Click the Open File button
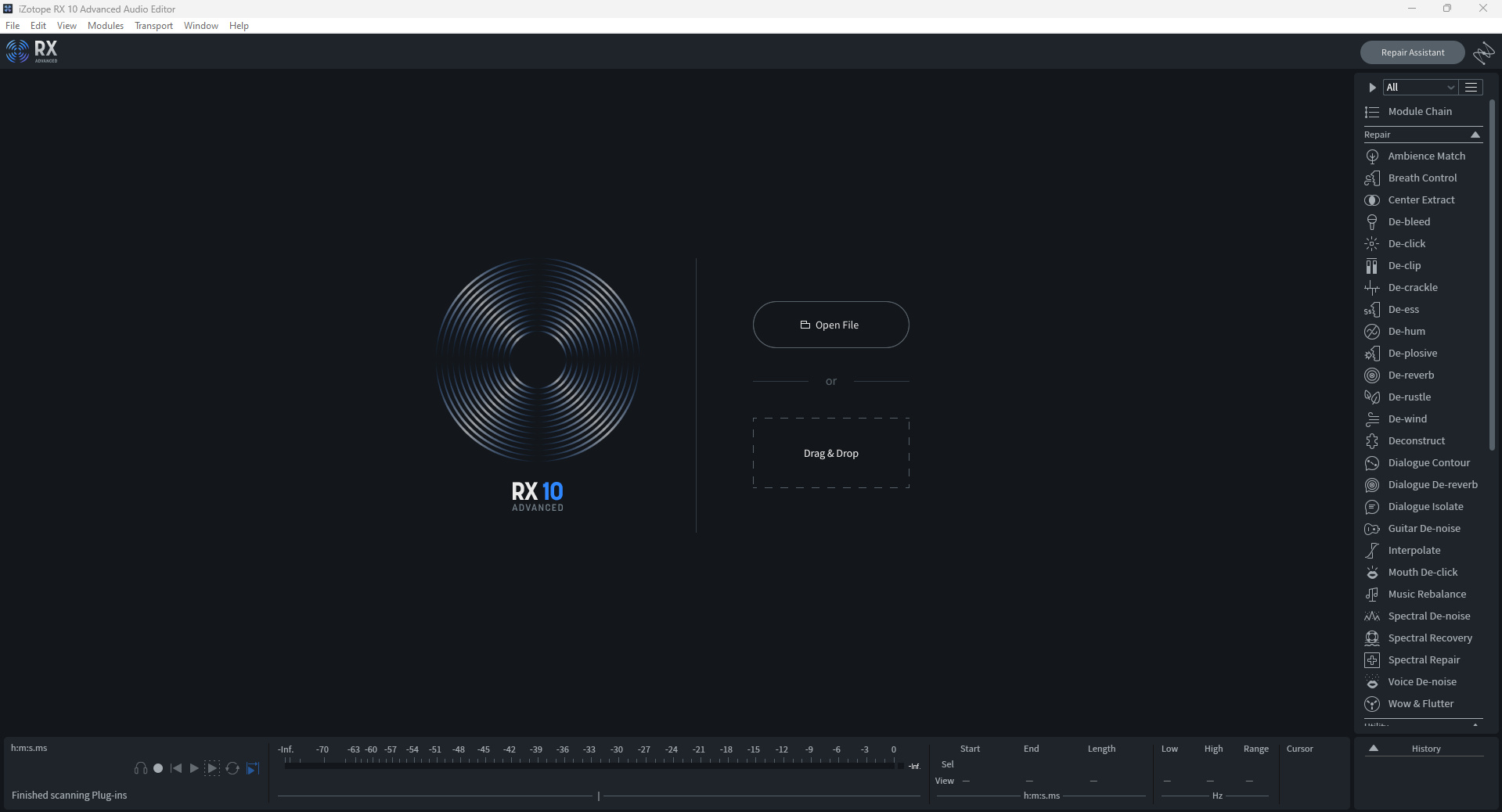Viewport: 1502px width, 812px height. pyautogui.click(x=830, y=325)
